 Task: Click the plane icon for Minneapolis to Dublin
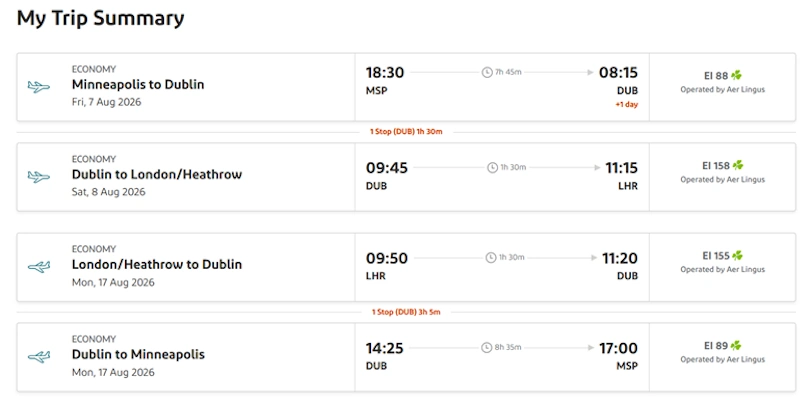[x=39, y=87]
